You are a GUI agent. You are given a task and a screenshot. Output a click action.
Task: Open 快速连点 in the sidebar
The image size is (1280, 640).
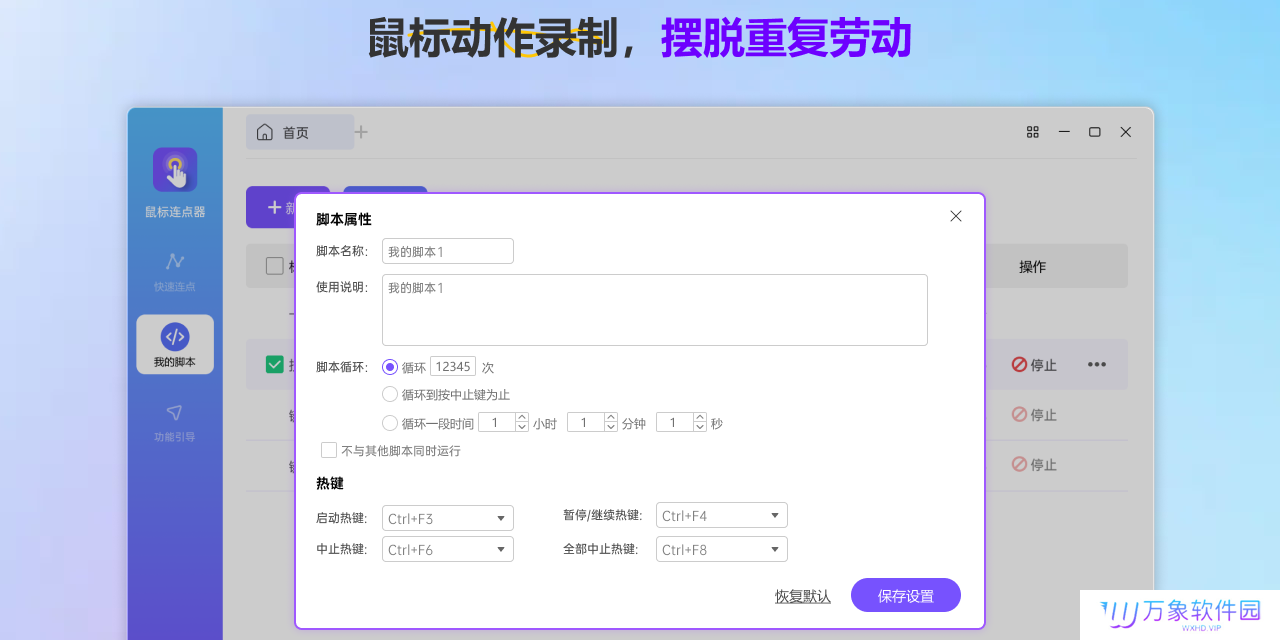pyautogui.click(x=175, y=271)
